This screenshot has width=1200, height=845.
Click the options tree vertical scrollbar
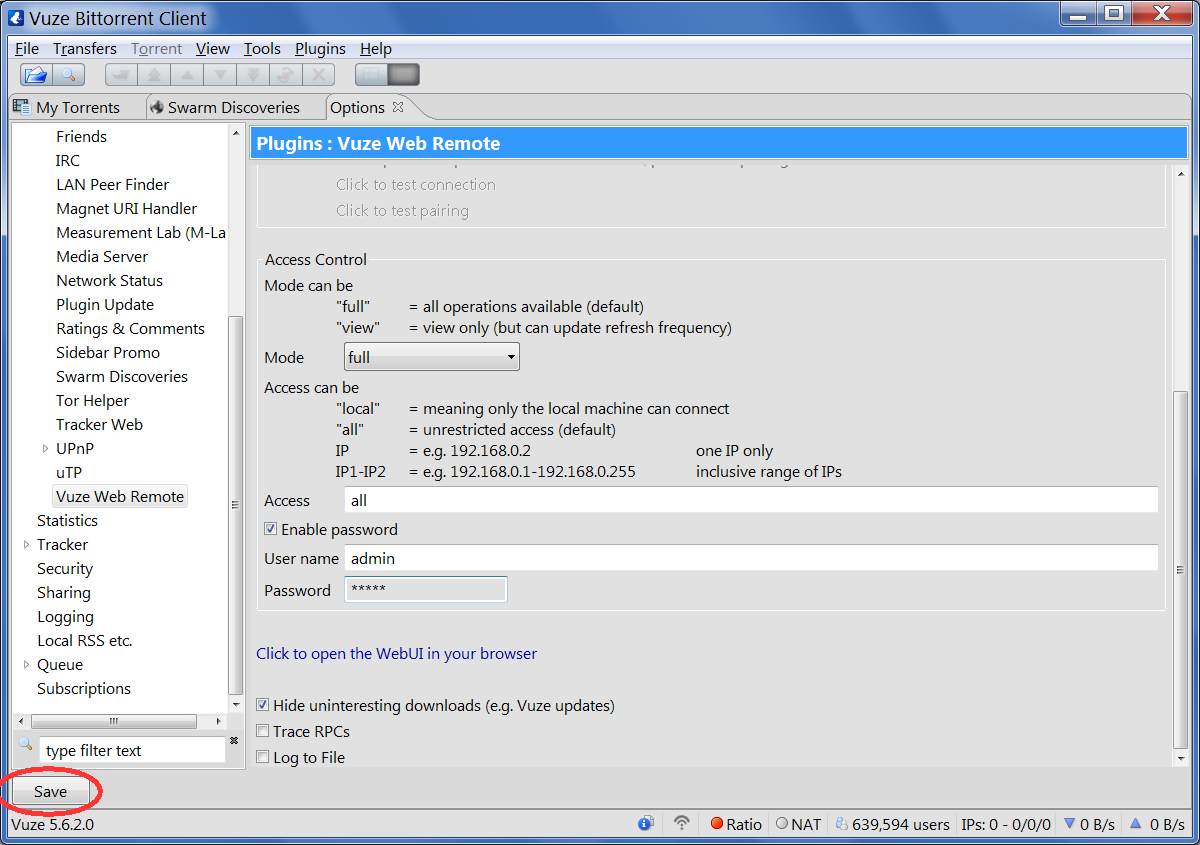(236, 505)
